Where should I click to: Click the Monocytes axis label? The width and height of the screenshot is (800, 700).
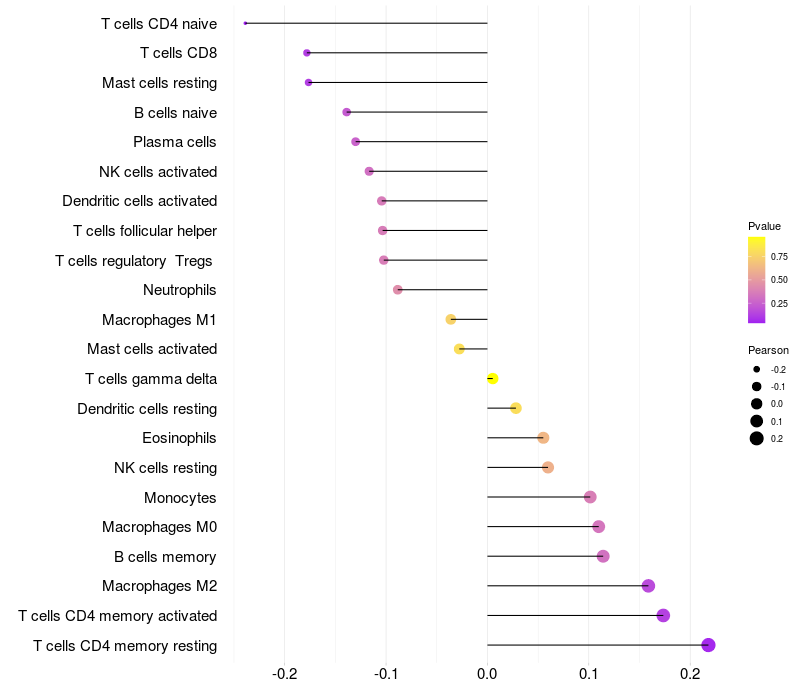(180, 498)
